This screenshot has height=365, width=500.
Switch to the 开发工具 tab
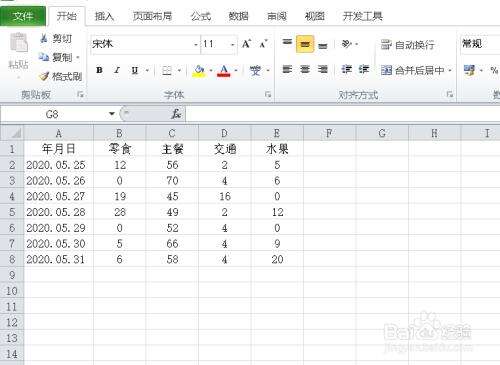click(x=363, y=16)
